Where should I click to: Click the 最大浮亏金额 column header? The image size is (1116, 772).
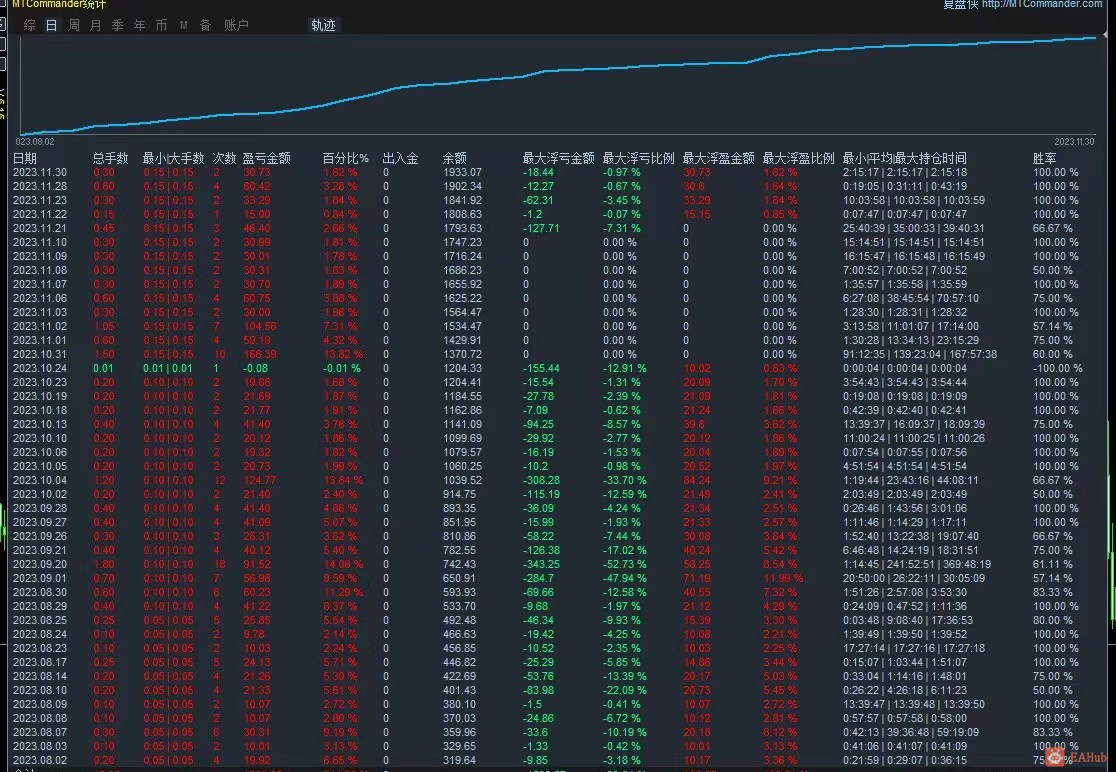point(559,158)
